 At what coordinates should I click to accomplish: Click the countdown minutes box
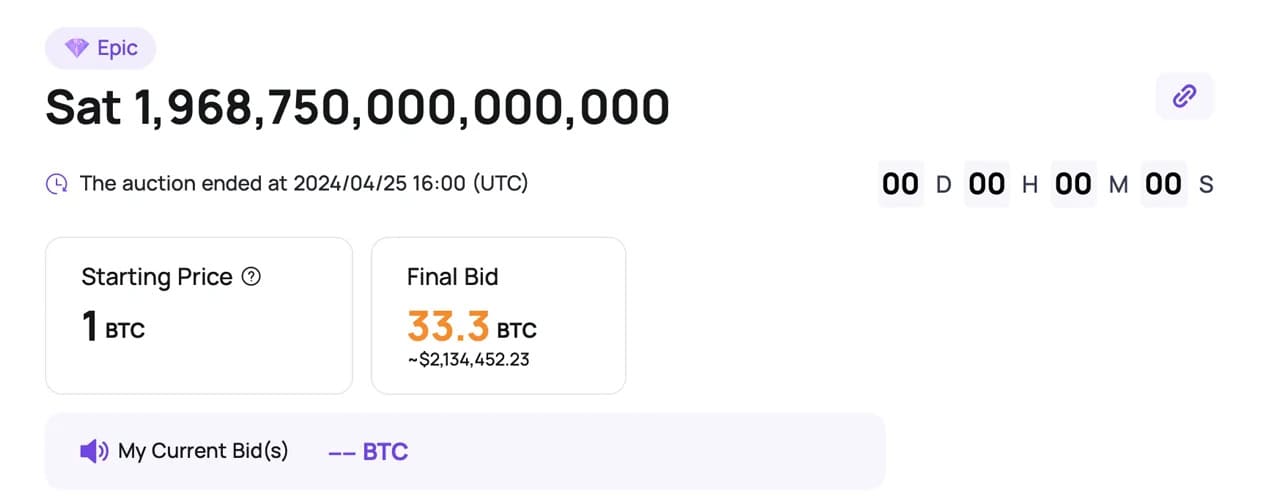(x=1073, y=184)
